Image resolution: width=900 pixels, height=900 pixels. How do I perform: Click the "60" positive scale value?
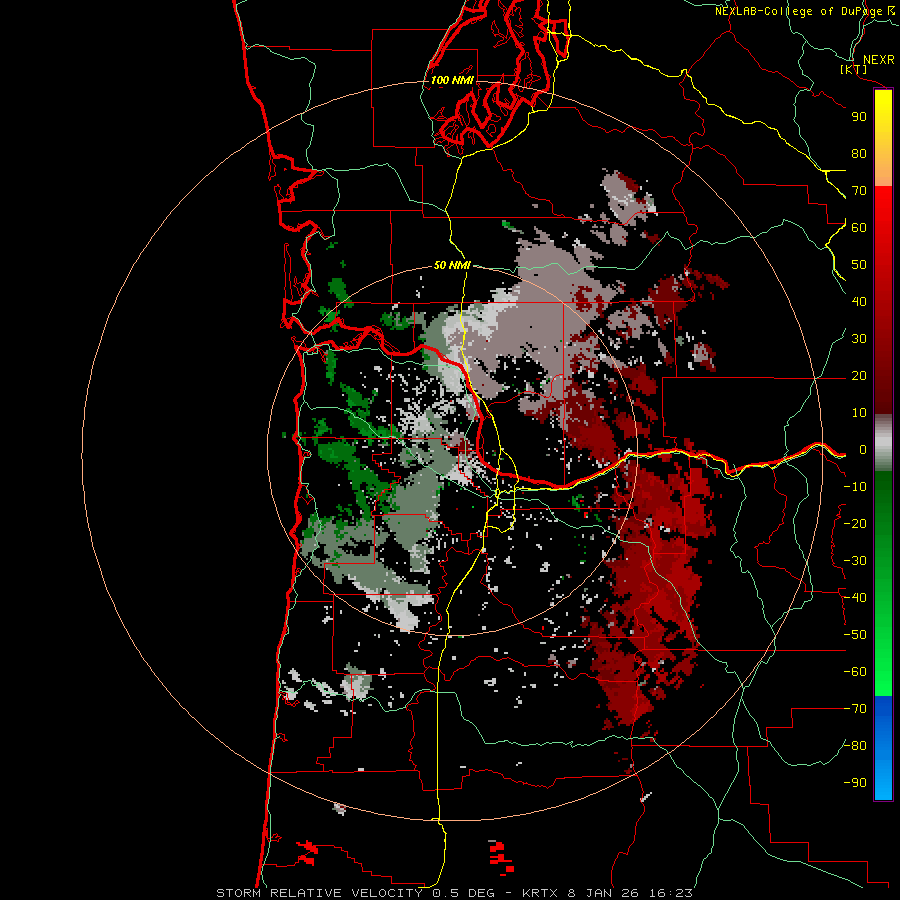[859, 228]
